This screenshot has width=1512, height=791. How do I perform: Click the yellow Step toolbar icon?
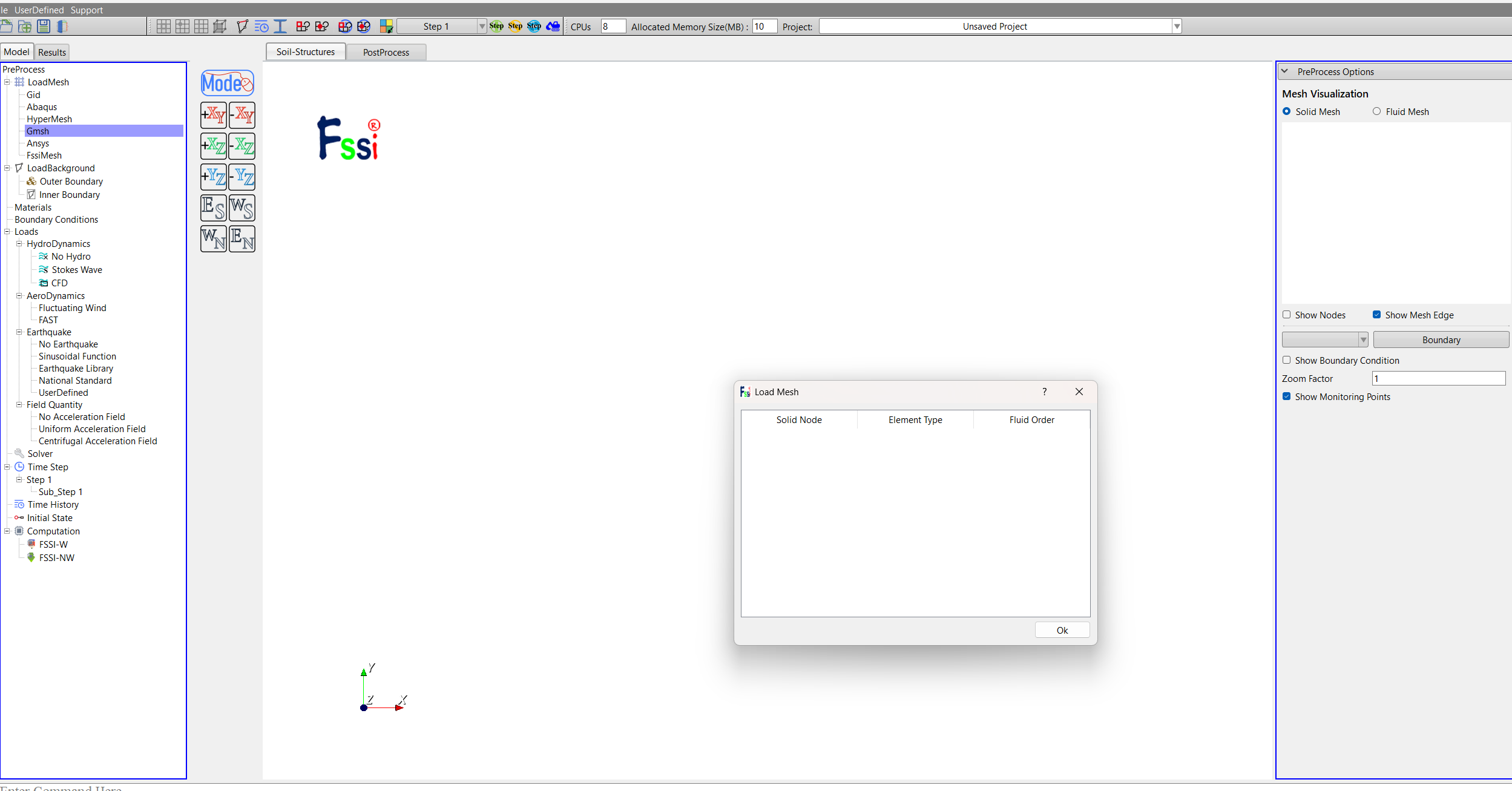[x=515, y=26]
